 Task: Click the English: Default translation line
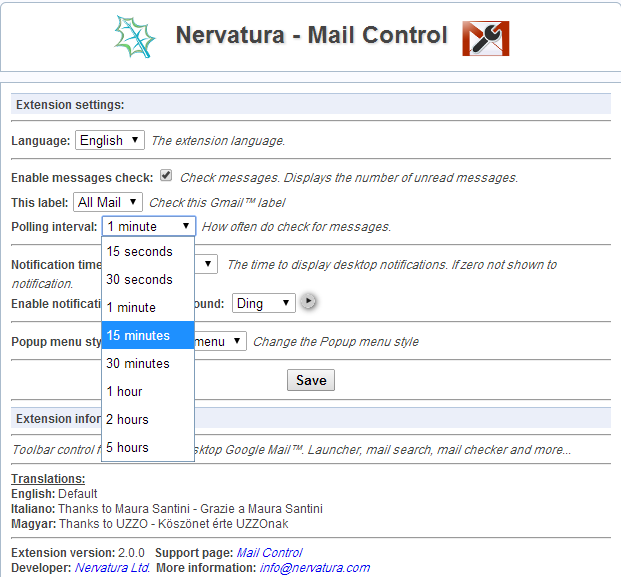54,493
